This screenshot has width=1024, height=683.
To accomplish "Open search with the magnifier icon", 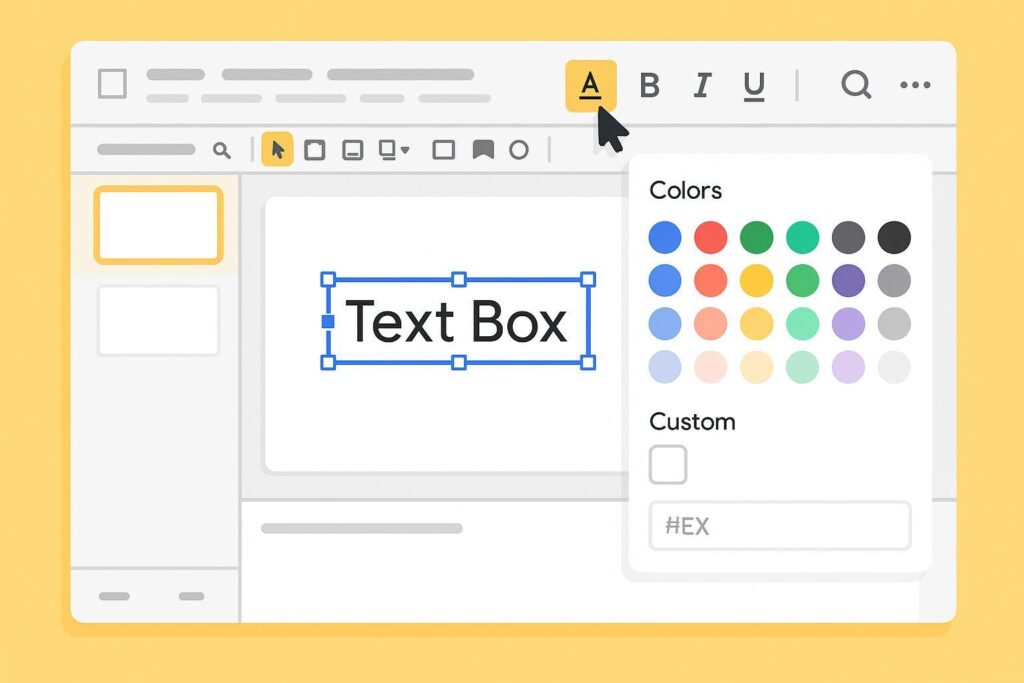I will pos(855,85).
